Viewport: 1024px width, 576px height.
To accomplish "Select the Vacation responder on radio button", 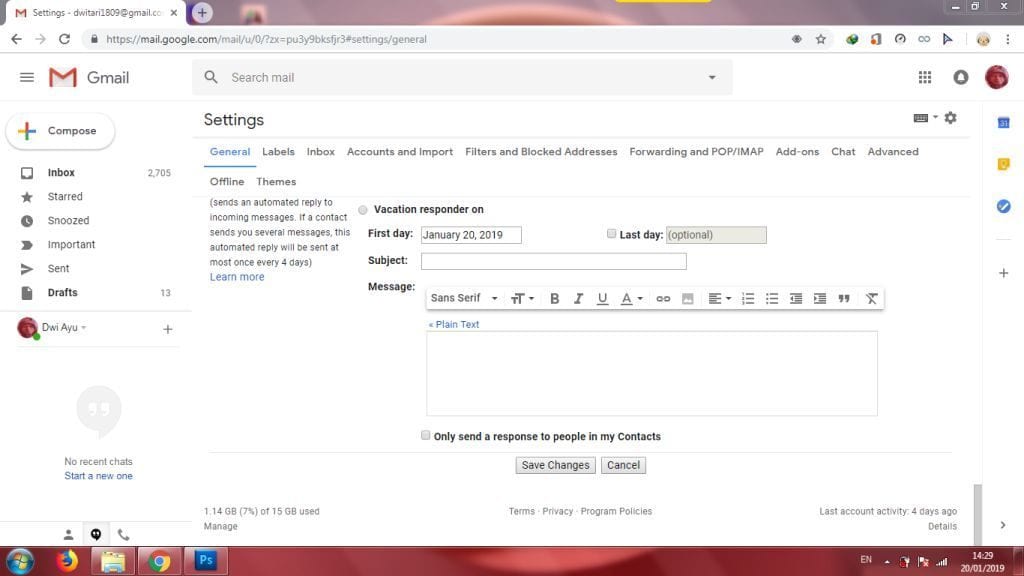I will pyautogui.click(x=363, y=210).
